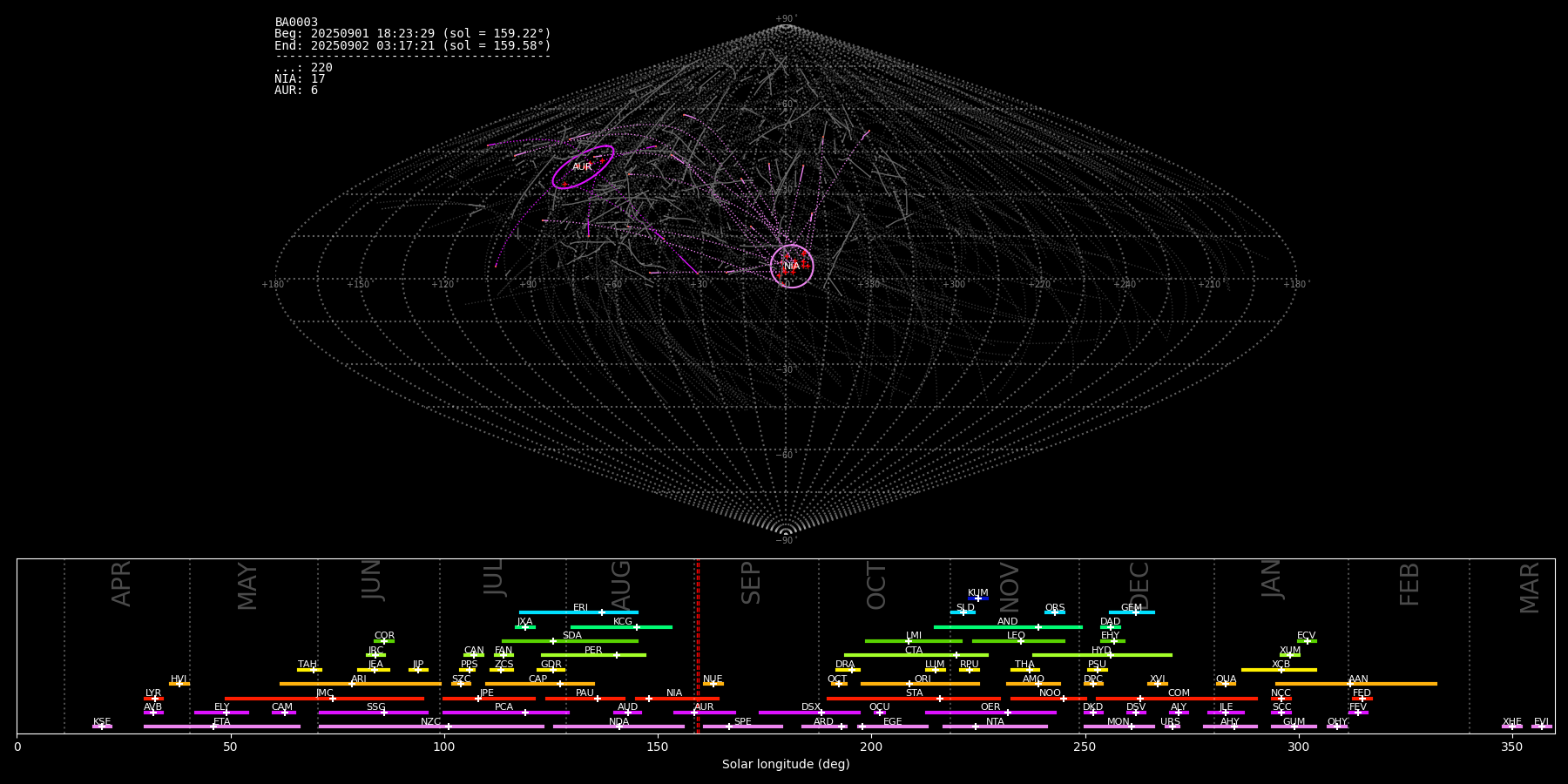This screenshot has width=1568, height=784.
Task: Click the COM shower label
Action: coord(1179,693)
